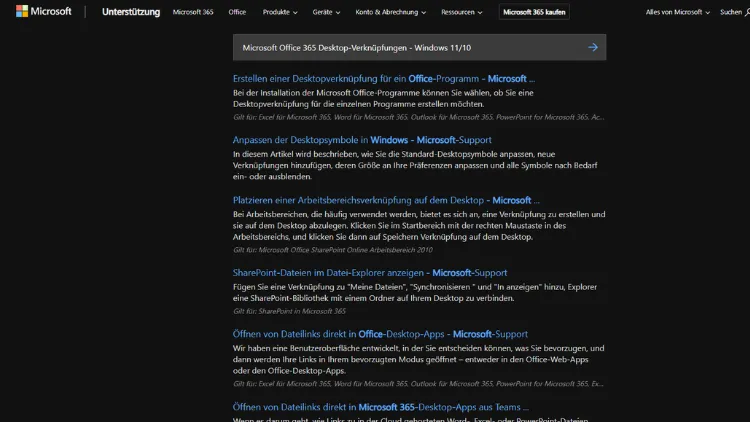Image resolution: width=750 pixels, height=422 pixels.
Task: Open the Office navigation item
Action: click(237, 12)
